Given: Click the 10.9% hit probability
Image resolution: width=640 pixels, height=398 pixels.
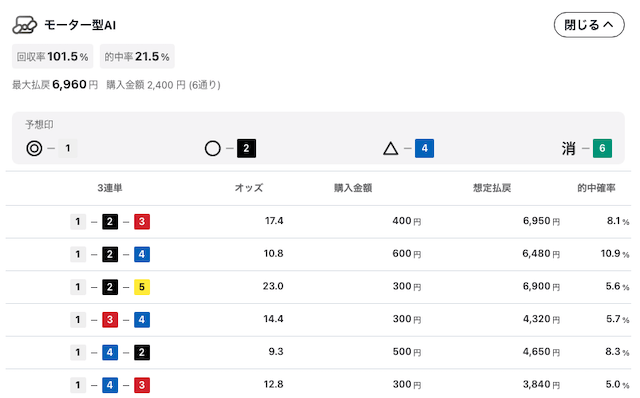Looking at the screenshot, I should tap(615, 253).
